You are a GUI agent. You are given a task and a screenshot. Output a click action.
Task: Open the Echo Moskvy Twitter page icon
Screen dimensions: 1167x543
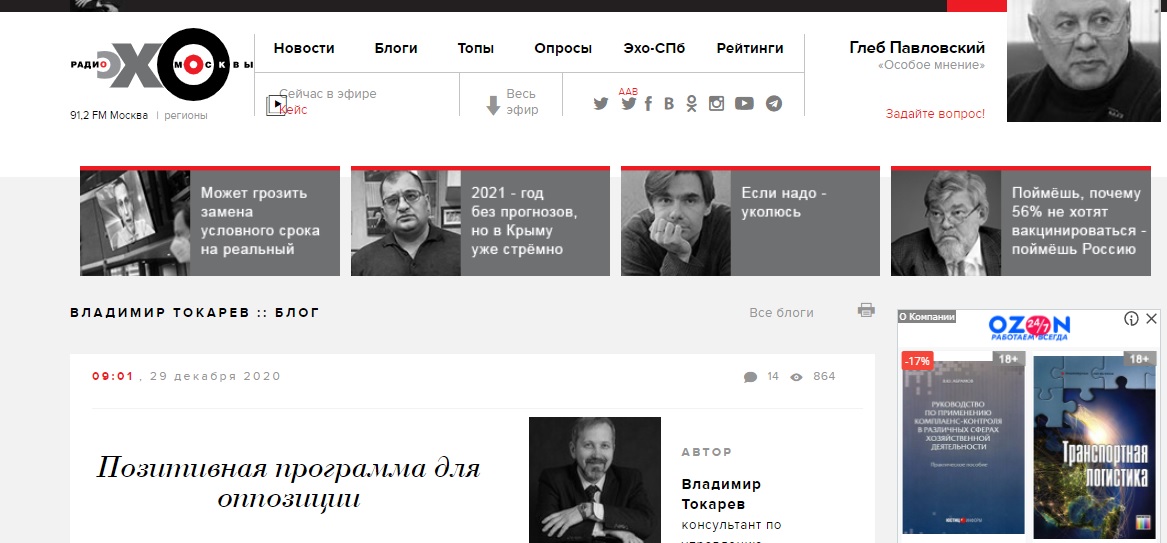pos(601,103)
